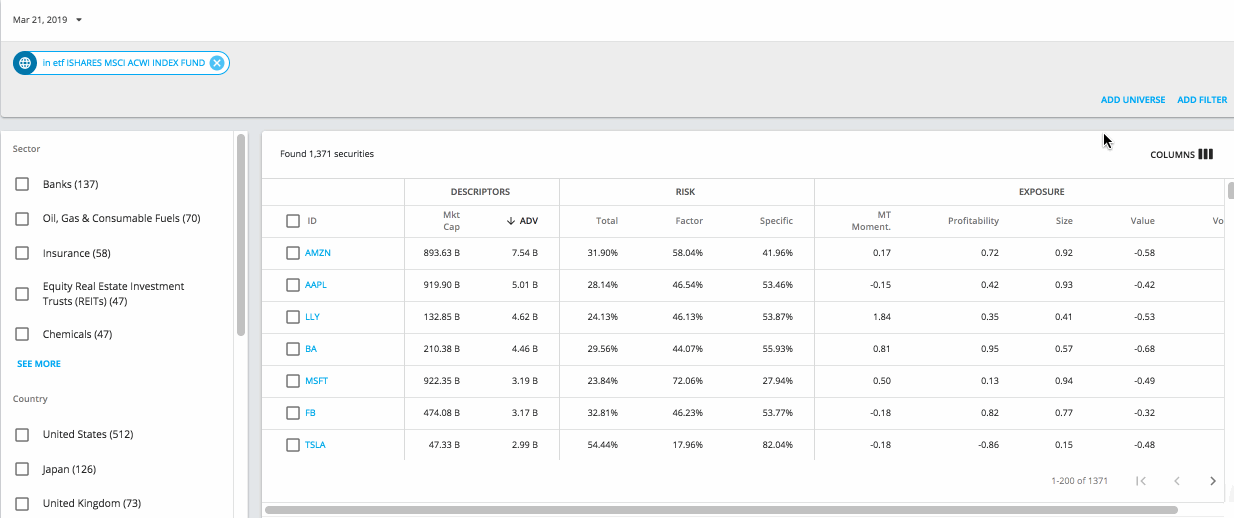
Task: Sort by ADV column arrow
Action: tap(511, 221)
